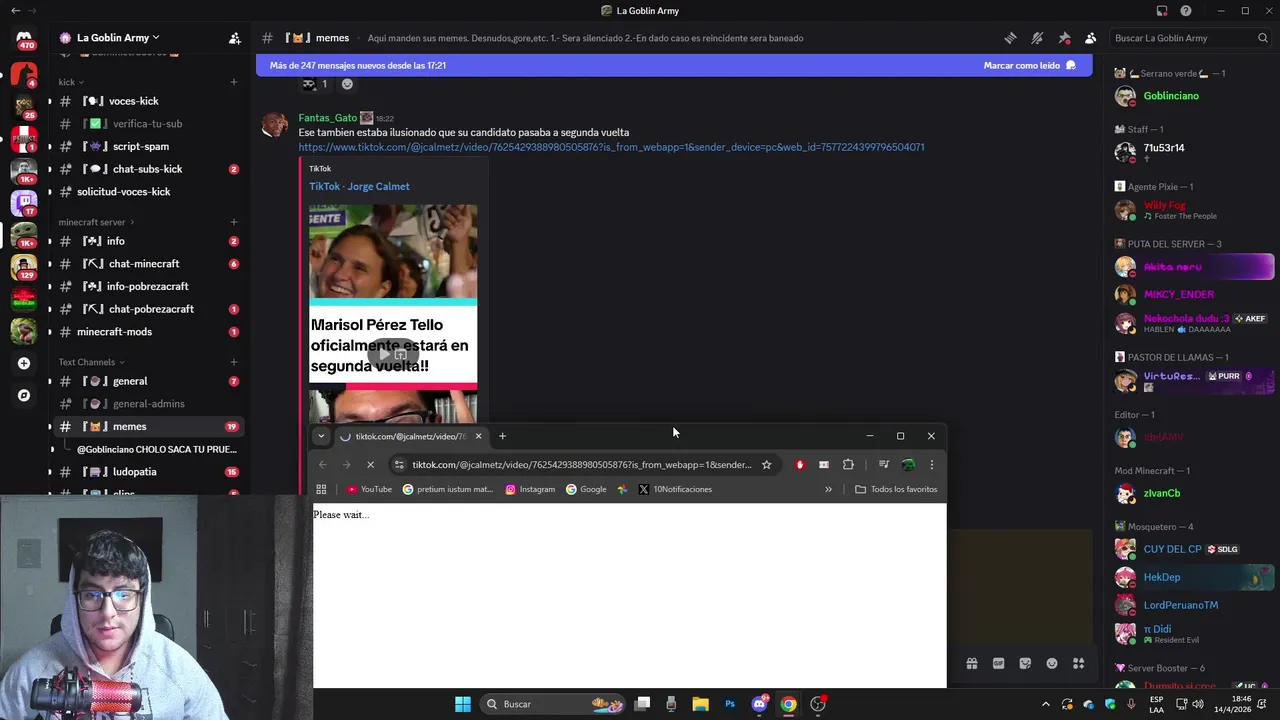Open the gift icon in message bar
1280x720 pixels.
tap(971, 663)
